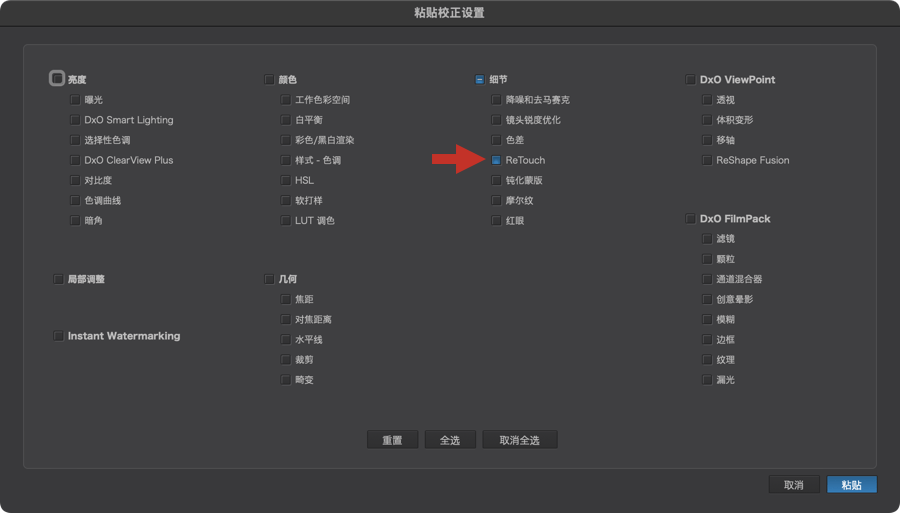The width and height of the screenshot is (900, 513).
Task: Check 镜头锐度优化 option
Action: [x=496, y=120]
